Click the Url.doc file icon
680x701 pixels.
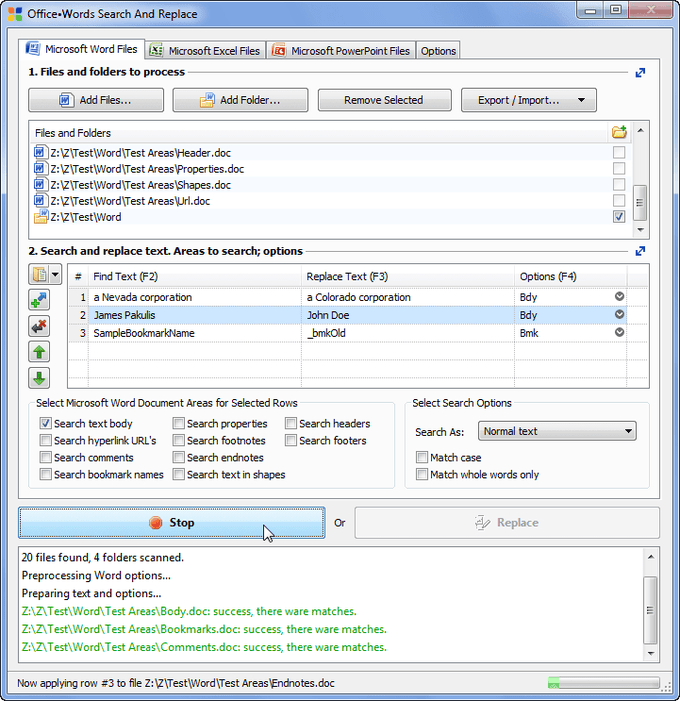tap(40, 201)
